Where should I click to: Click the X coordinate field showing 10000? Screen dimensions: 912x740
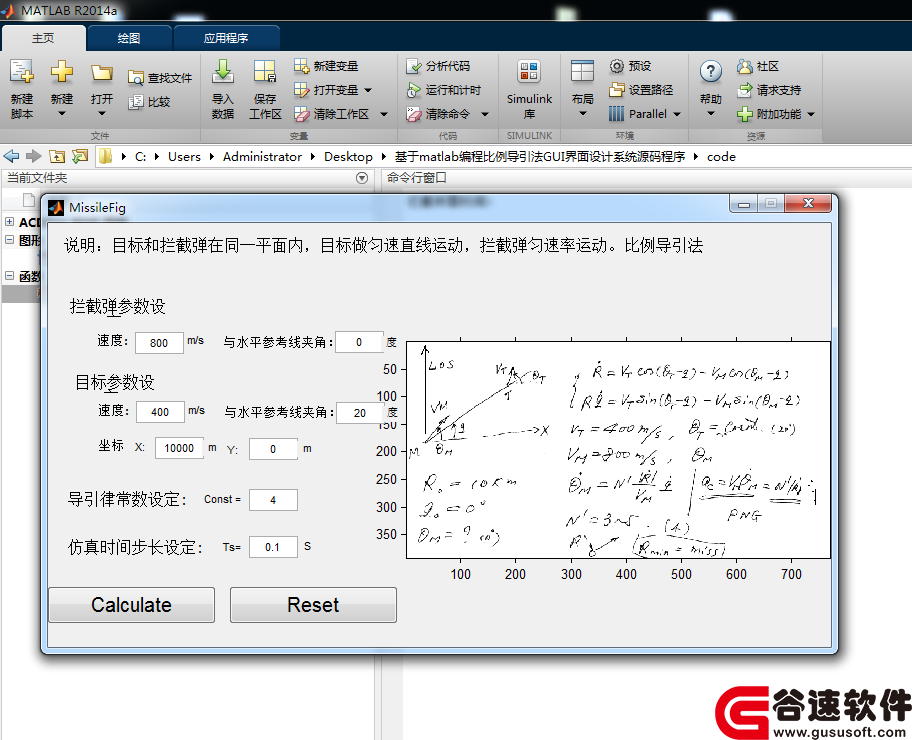pyautogui.click(x=179, y=448)
